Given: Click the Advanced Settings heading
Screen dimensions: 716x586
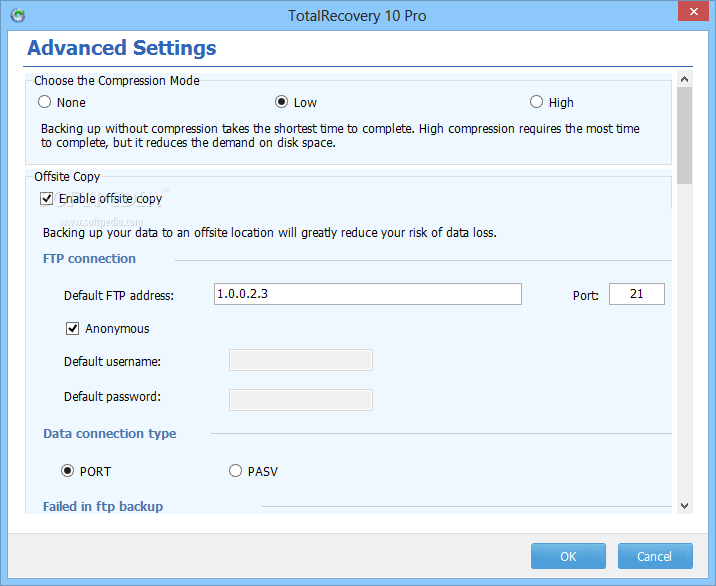Looking at the screenshot, I should [x=121, y=48].
